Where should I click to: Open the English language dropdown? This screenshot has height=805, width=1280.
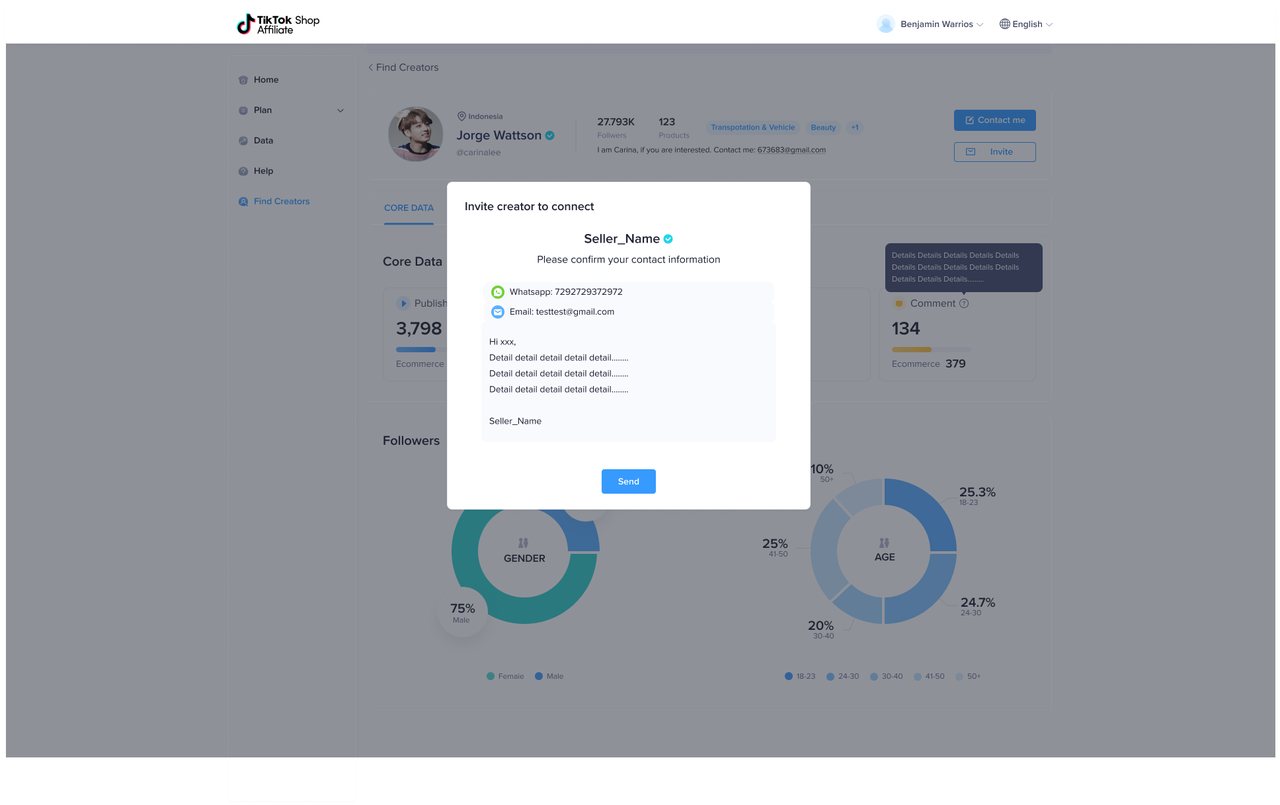click(x=1026, y=24)
